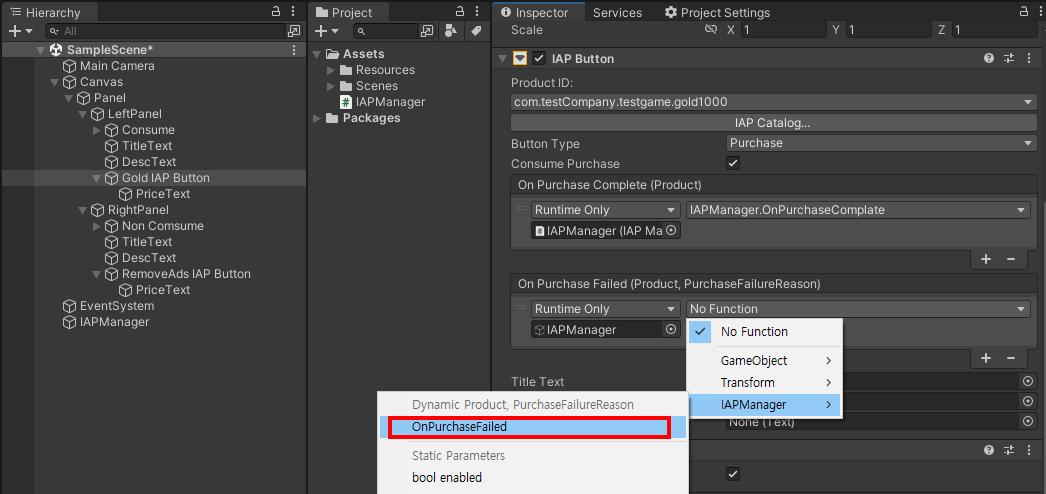This screenshot has height=494, width=1046.
Task: Open IAP Button component help icon
Action: click(x=989, y=59)
